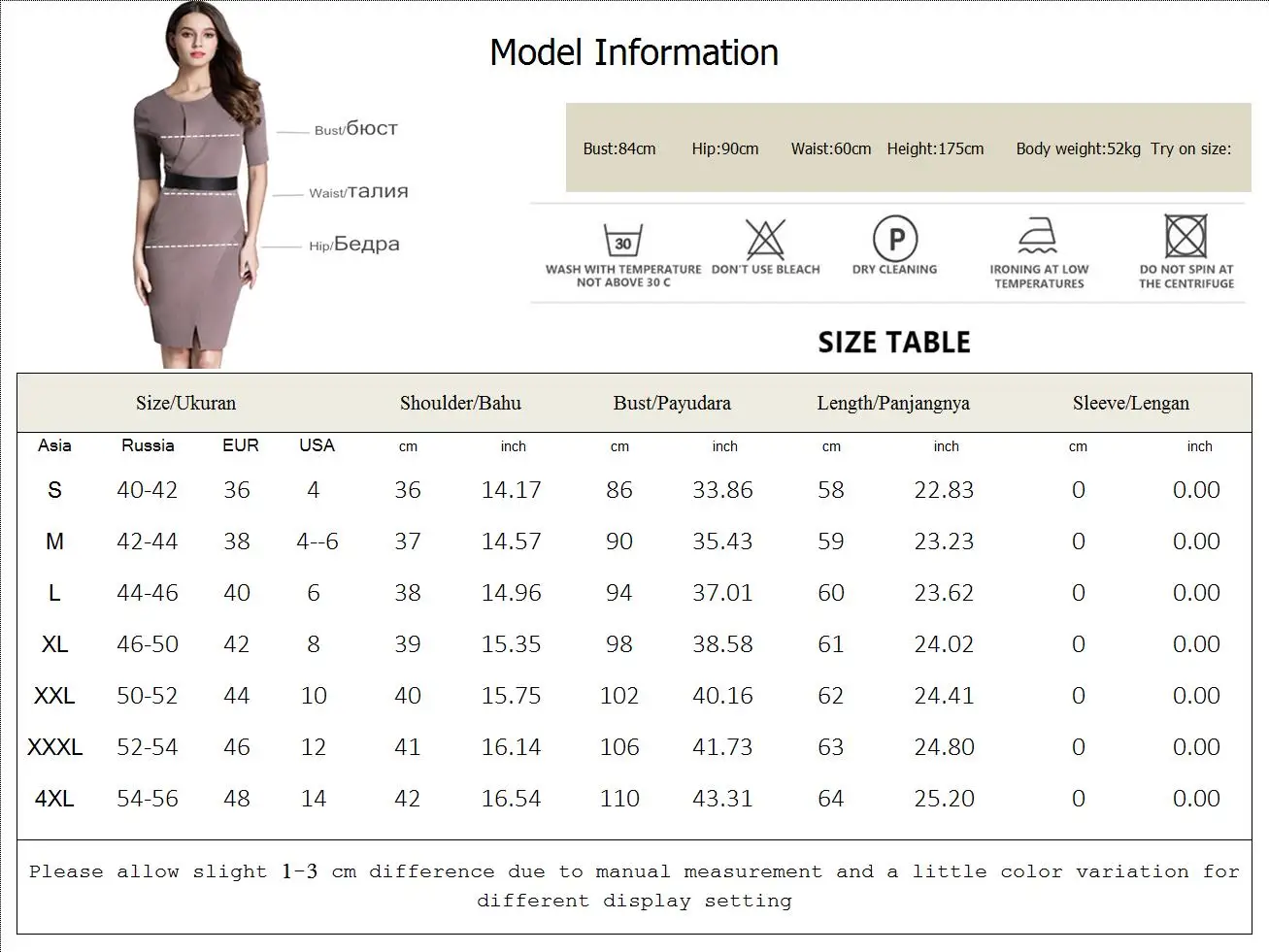
Task: Click the dry cleaning P icon
Action: 895,239
